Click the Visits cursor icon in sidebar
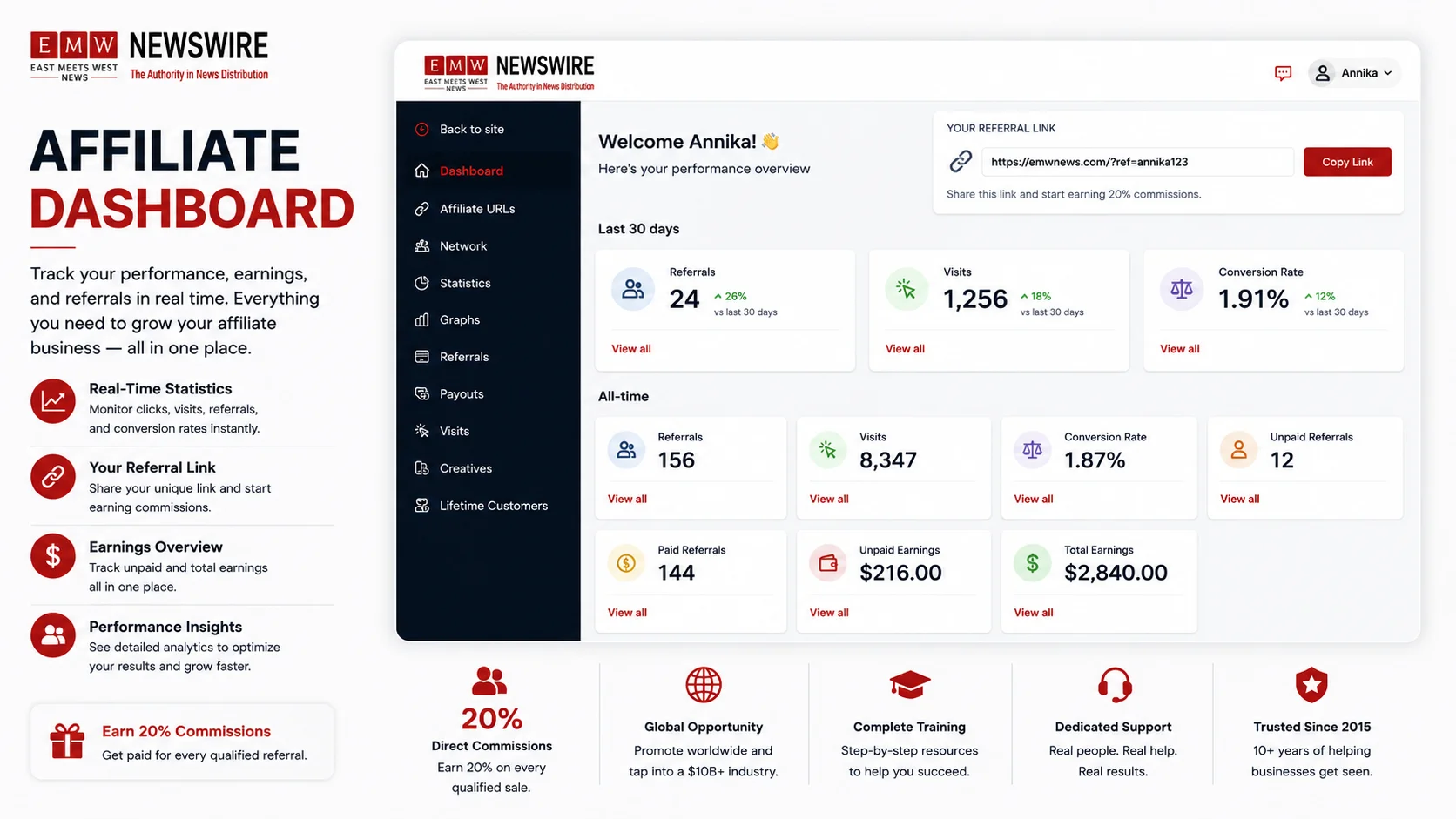The height and width of the screenshot is (819, 1456). pyautogui.click(x=422, y=431)
